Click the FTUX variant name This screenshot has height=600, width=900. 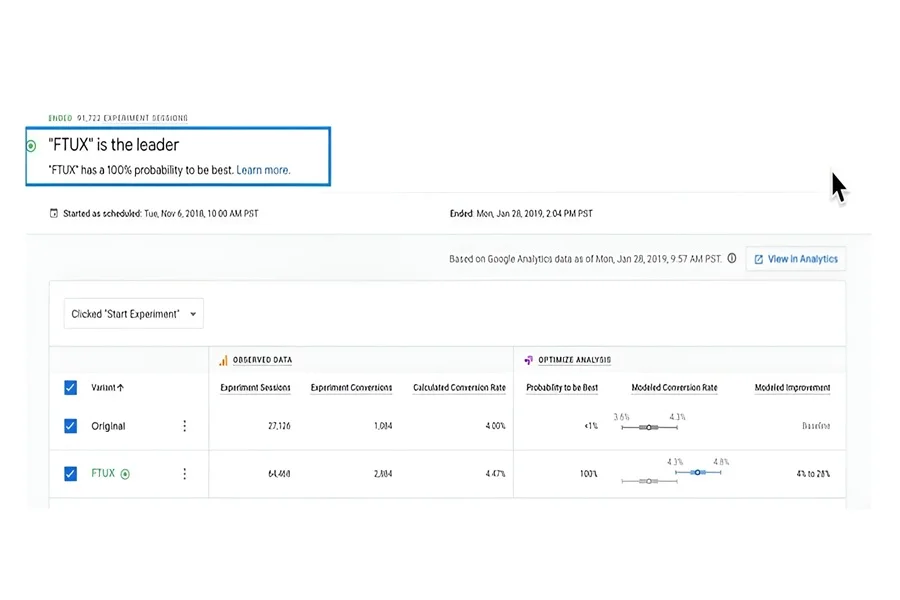103,473
